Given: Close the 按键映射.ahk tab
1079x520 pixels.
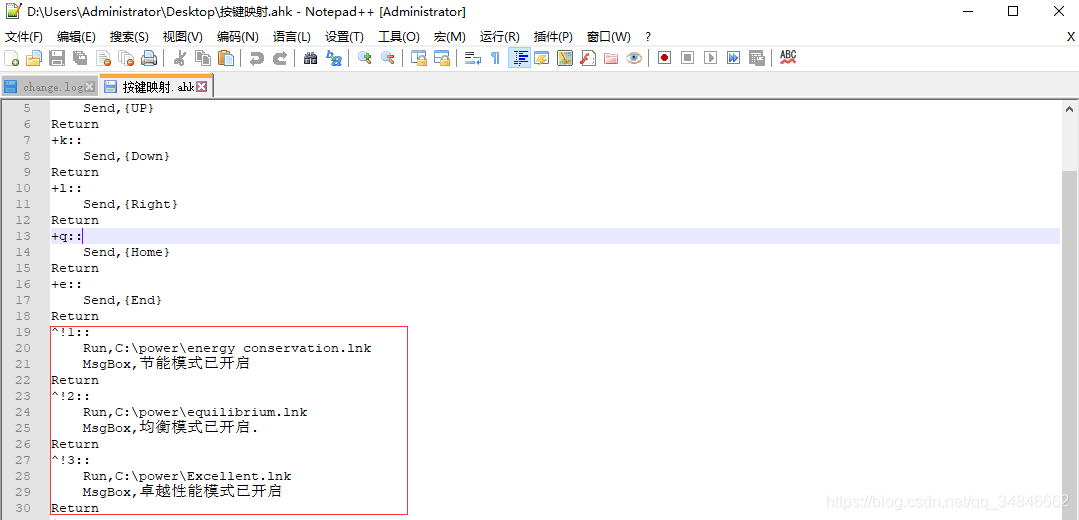Looking at the screenshot, I should [x=202, y=87].
